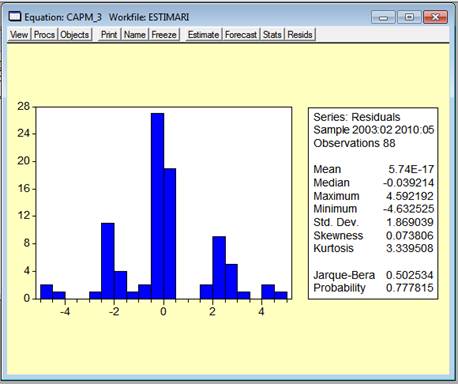Open the Objects menu button

click(x=75, y=35)
